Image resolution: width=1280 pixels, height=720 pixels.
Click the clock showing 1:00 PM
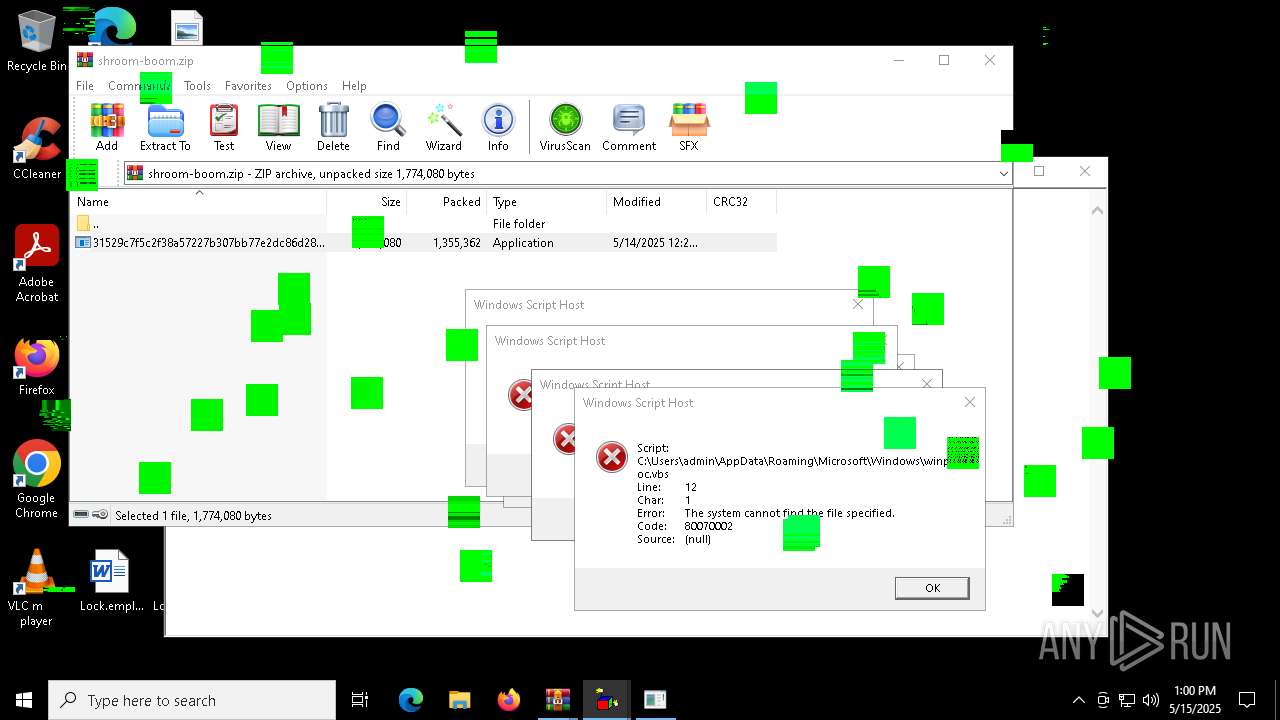pyautogui.click(x=1194, y=700)
